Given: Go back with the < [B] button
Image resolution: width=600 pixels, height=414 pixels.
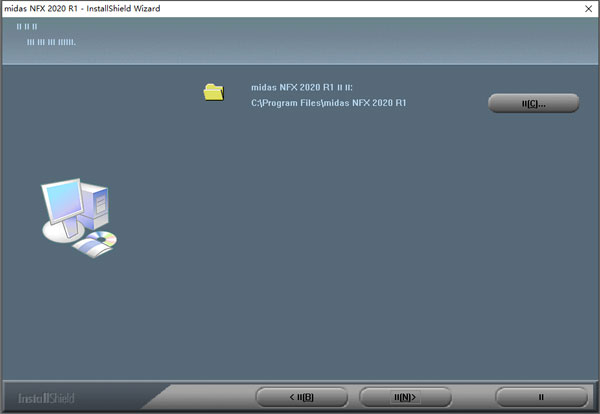Looking at the screenshot, I should tap(302, 397).
